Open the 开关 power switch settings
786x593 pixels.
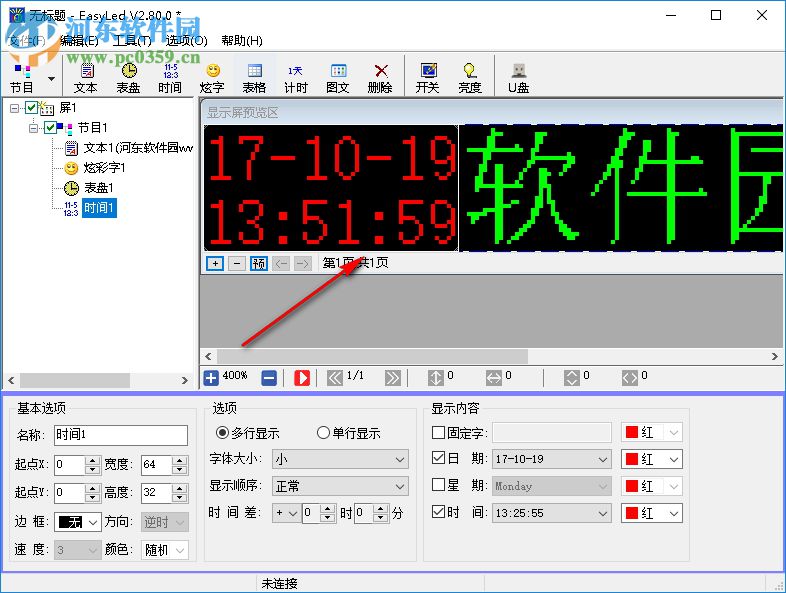pos(428,78)
